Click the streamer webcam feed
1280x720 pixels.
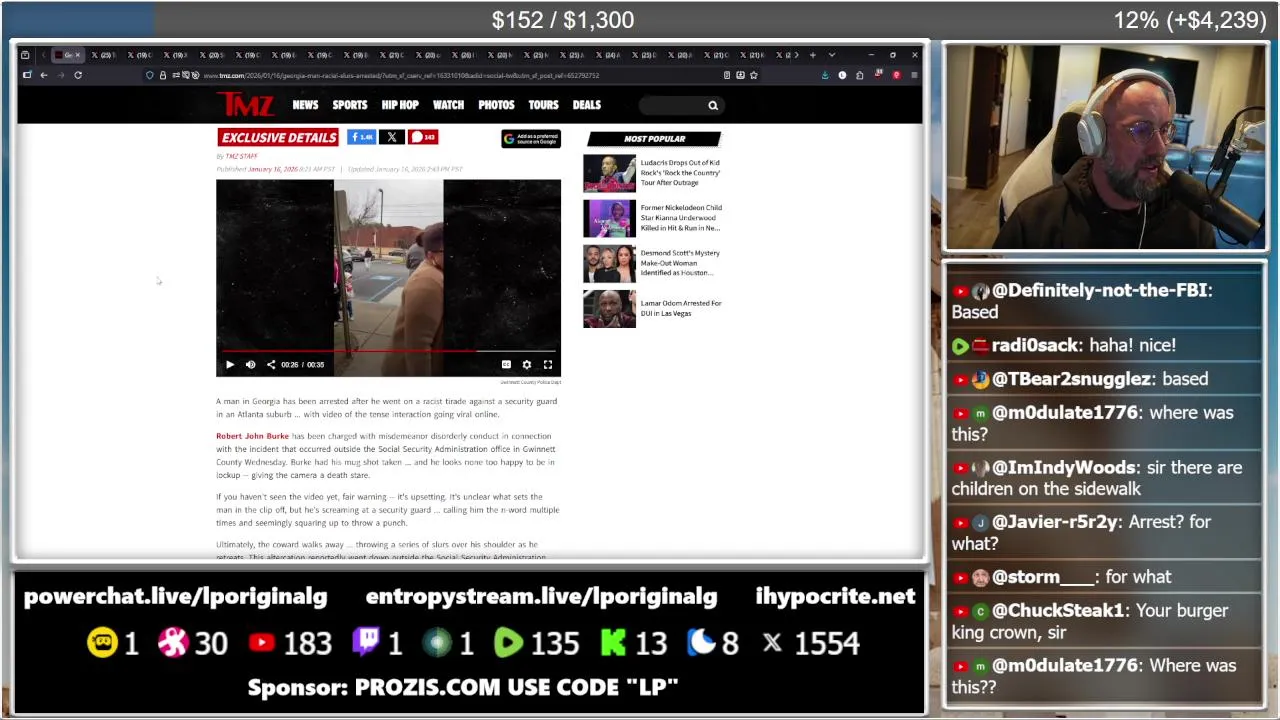[x=1105, y=147]
